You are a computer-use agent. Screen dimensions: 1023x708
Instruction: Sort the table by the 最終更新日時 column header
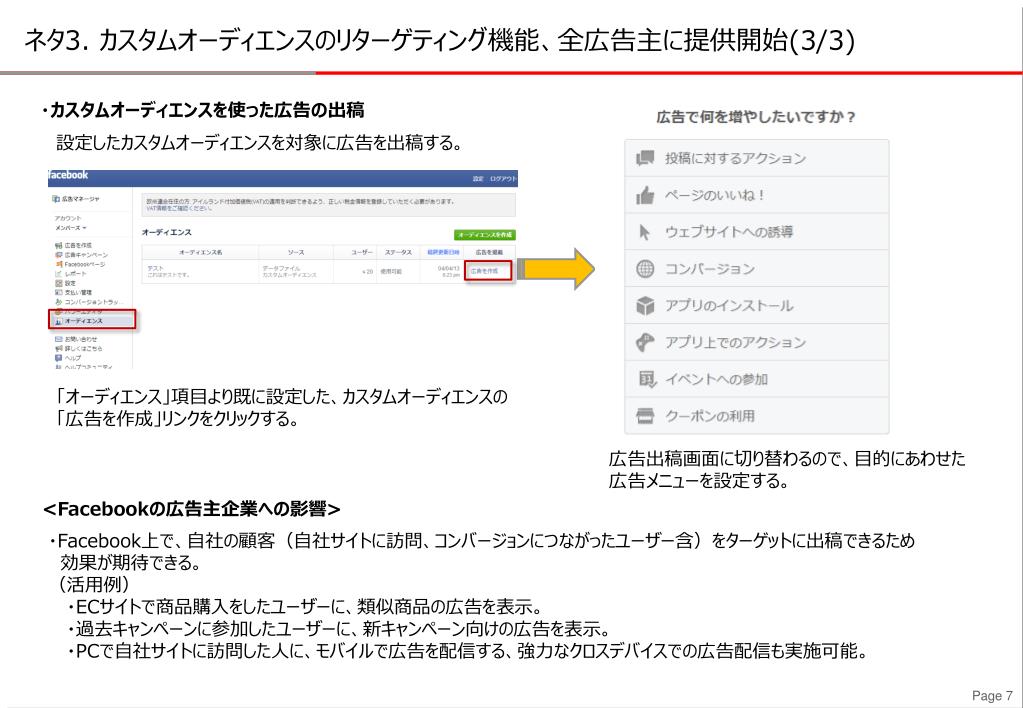coord(444,252)
